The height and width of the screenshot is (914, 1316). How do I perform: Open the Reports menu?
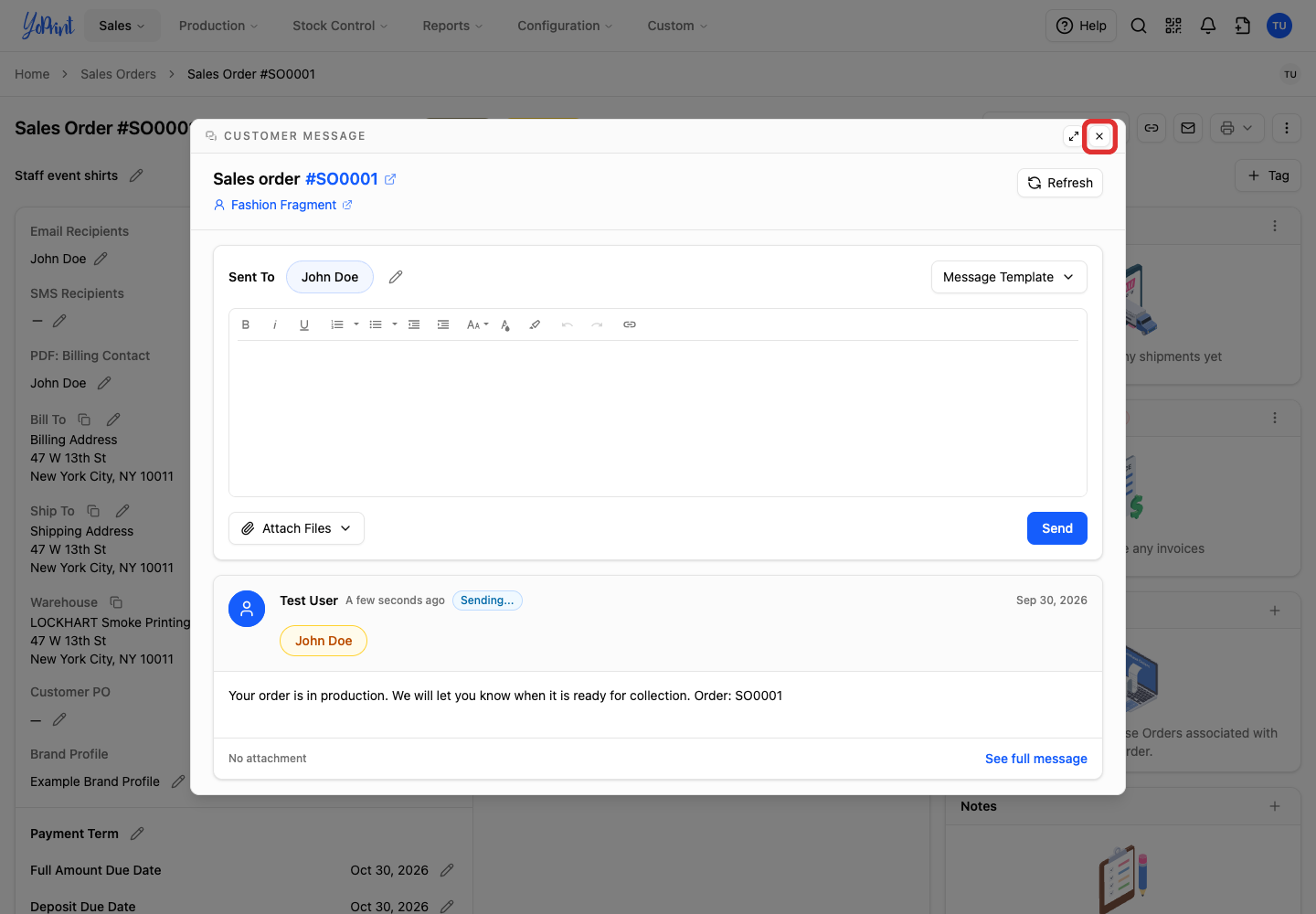coord(452,26)
